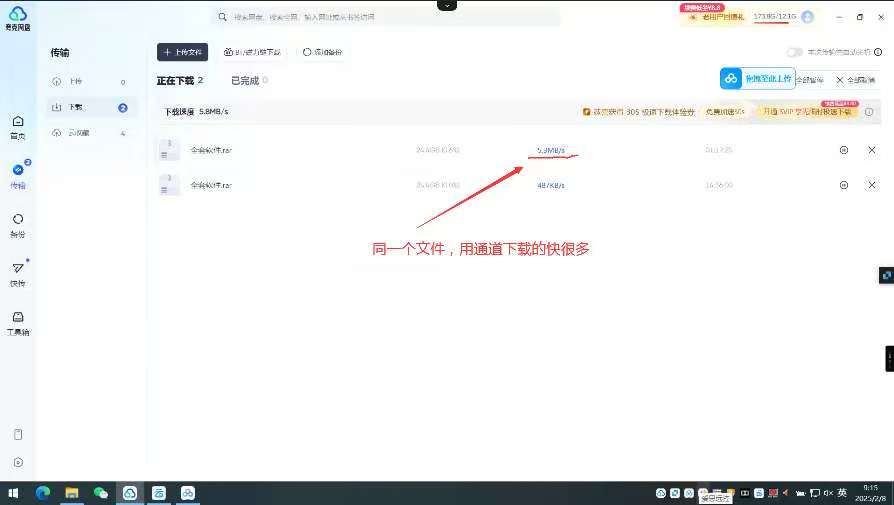The height and width of the screenshot is (505, 894).
Task: Switch to the Completed (已完成) tab
Action: [249, 81]
